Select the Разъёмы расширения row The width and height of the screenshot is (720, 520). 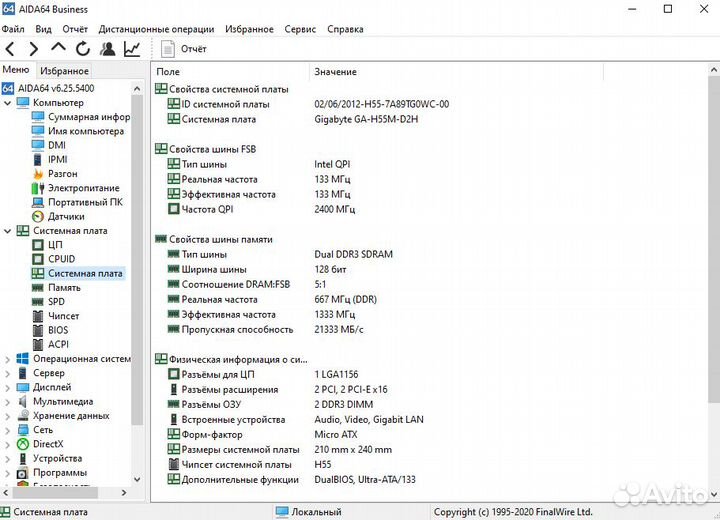277,390
